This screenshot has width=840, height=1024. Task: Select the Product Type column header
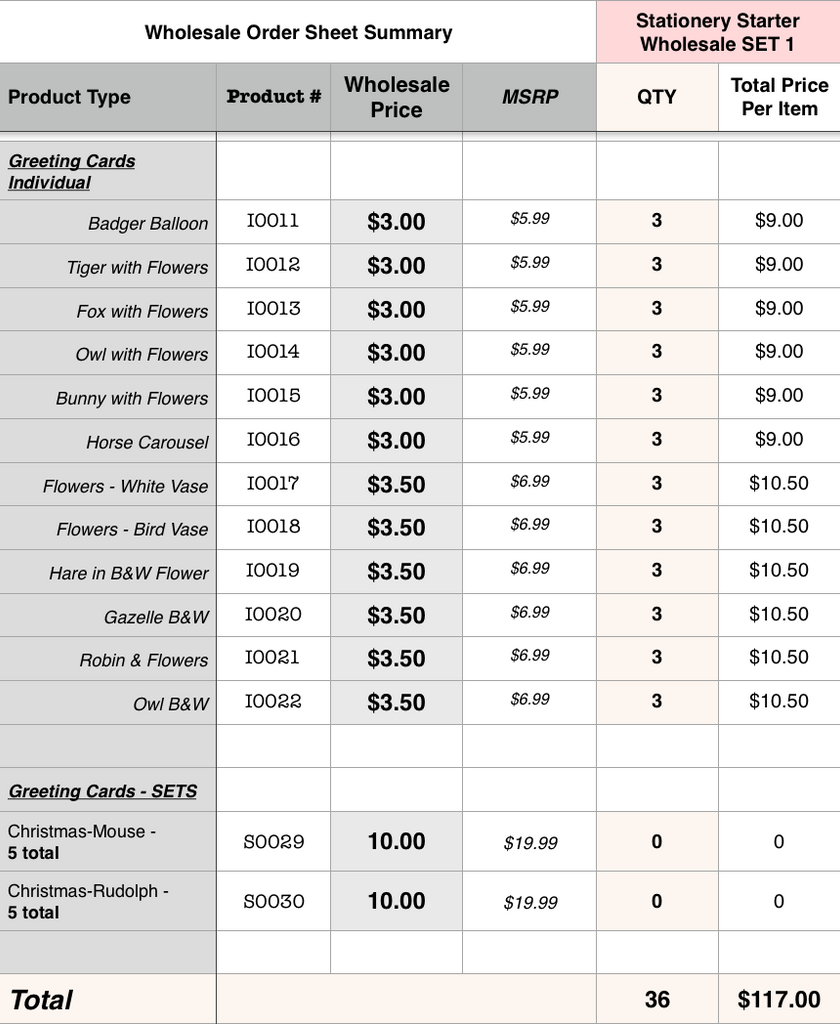coord(108,97)
